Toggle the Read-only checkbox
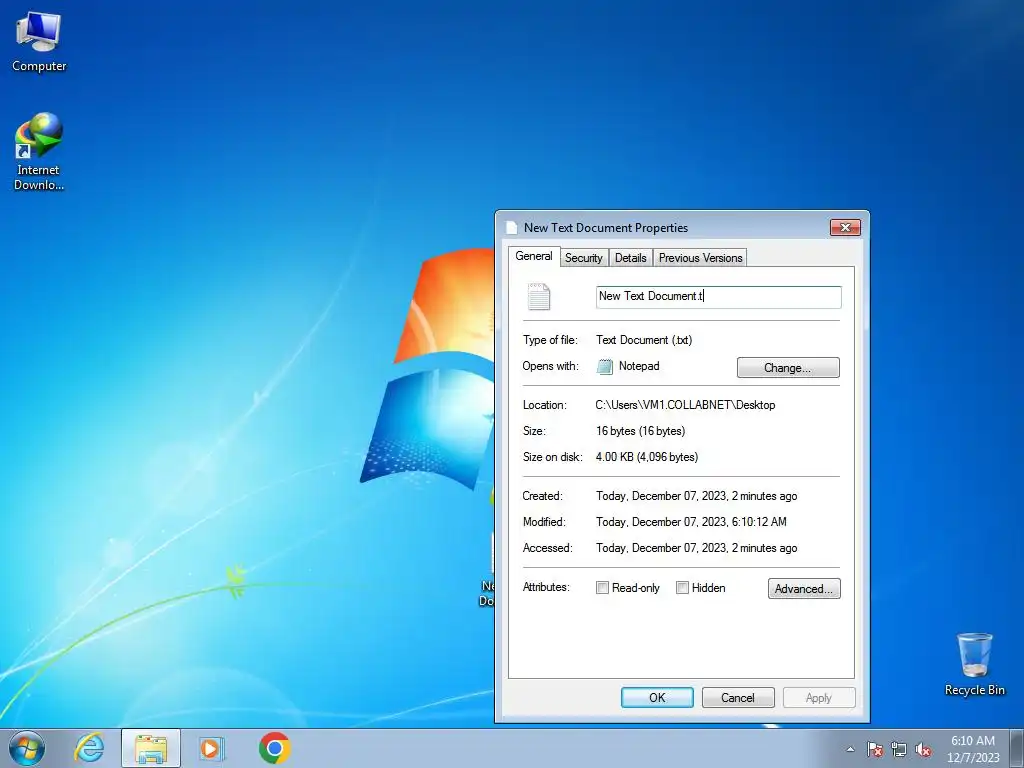The width and height of the screenshot is (1024, 768). [602, 588]
